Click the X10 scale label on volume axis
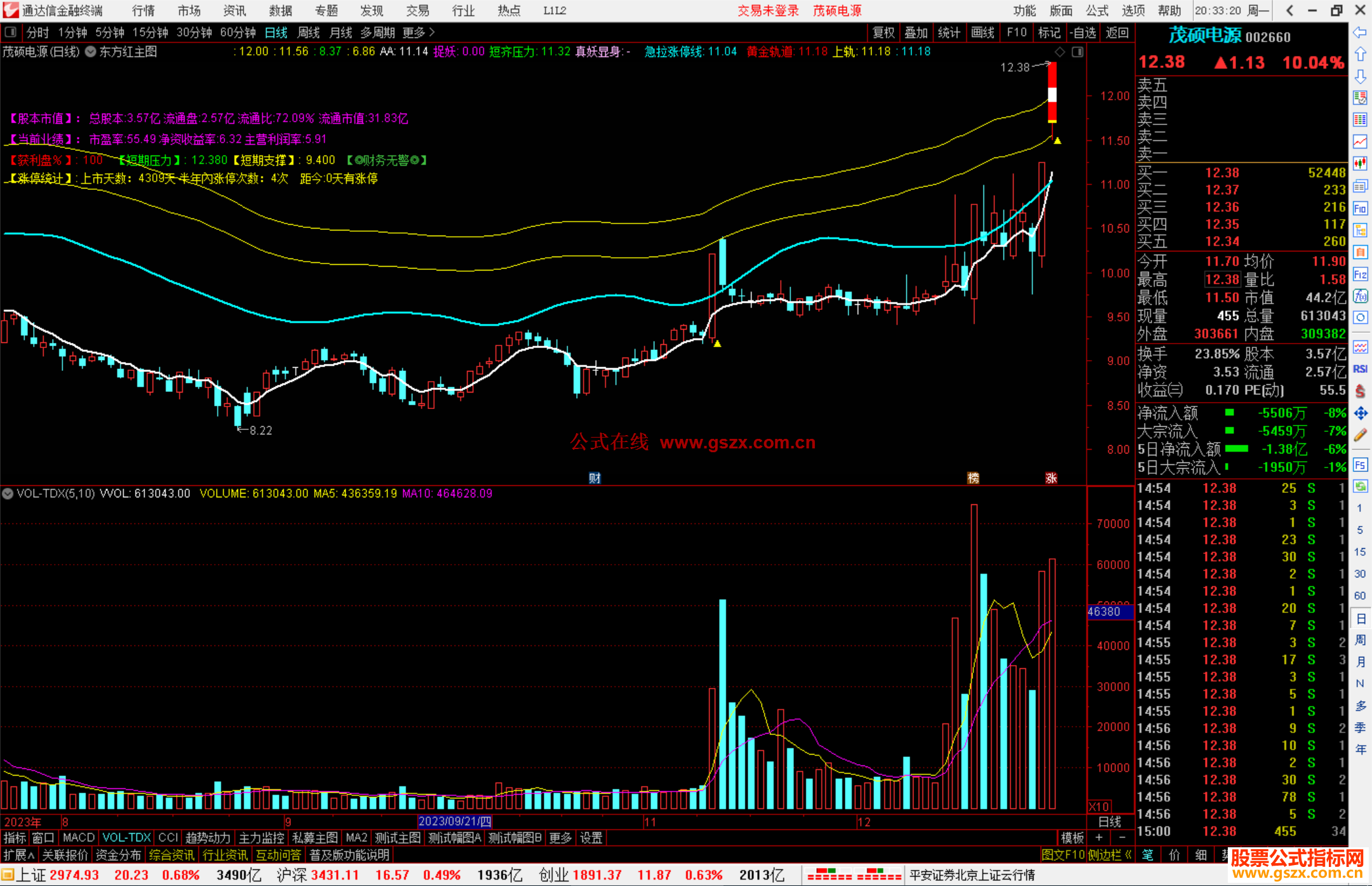This screenshot has height=886, width=1372. (x=1100, y=807)
